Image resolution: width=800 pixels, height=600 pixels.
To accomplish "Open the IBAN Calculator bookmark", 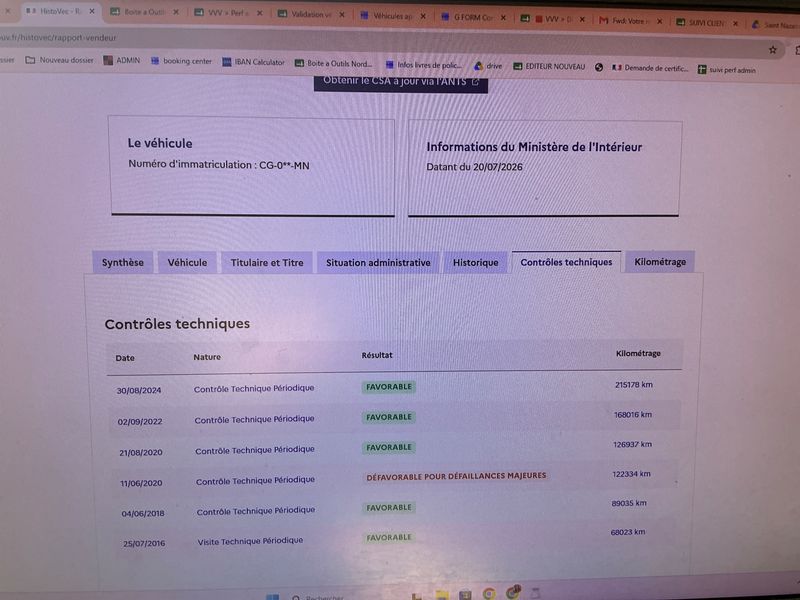I will click(253, 62).
